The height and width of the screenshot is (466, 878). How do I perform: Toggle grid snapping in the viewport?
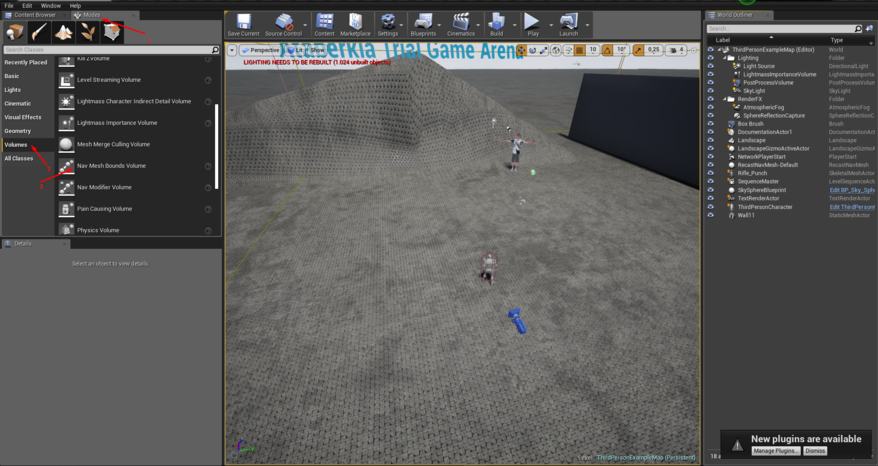(580, 50)
